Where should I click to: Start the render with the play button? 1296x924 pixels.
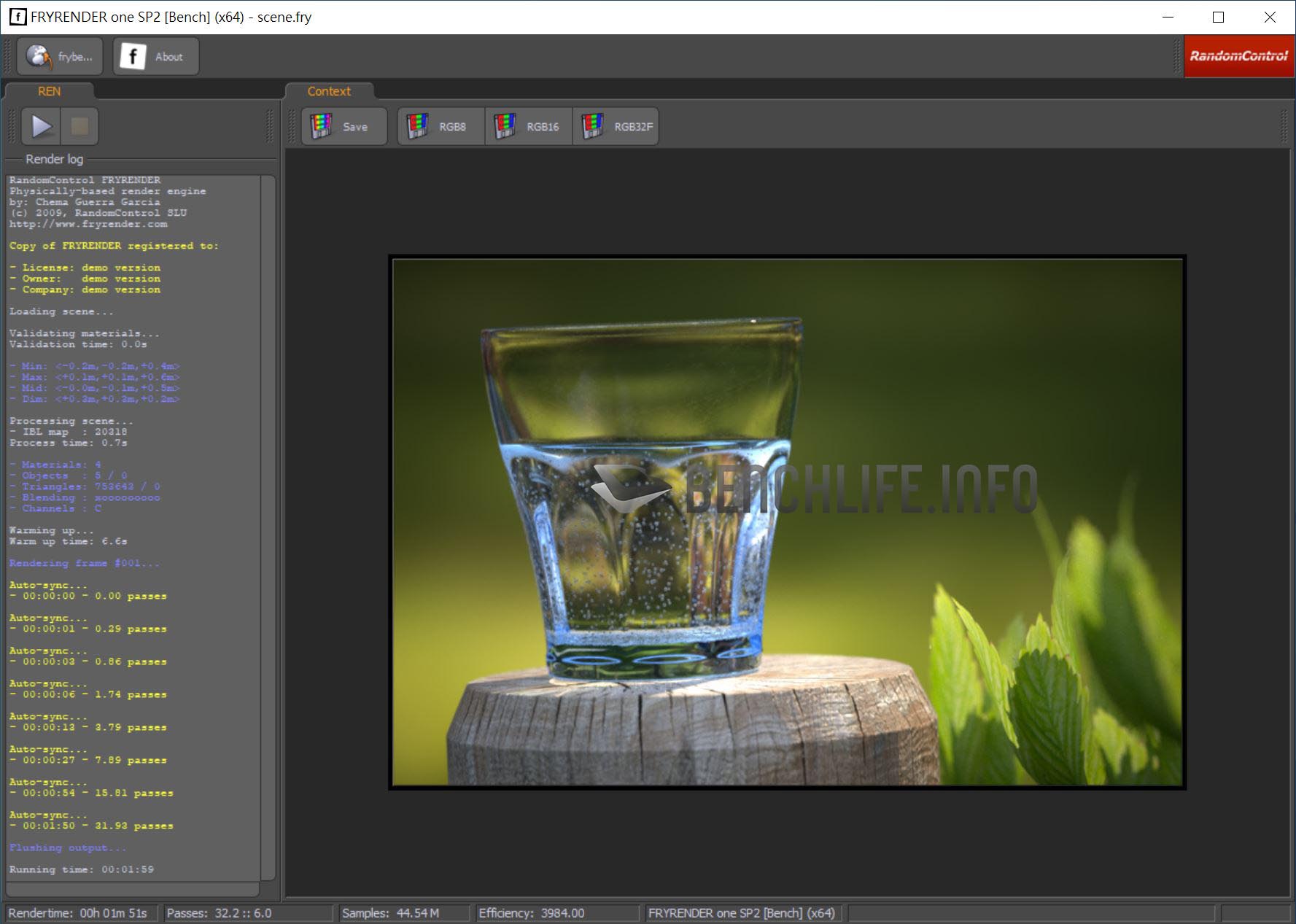tap(42, 126)
